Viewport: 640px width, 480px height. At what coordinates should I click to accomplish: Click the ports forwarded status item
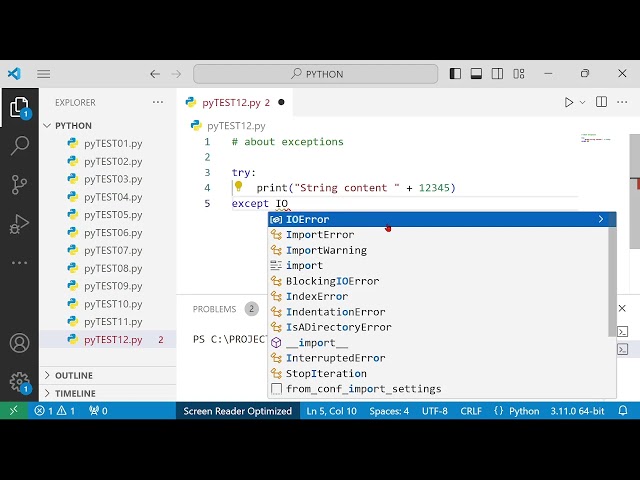click(x=98, y=411)
